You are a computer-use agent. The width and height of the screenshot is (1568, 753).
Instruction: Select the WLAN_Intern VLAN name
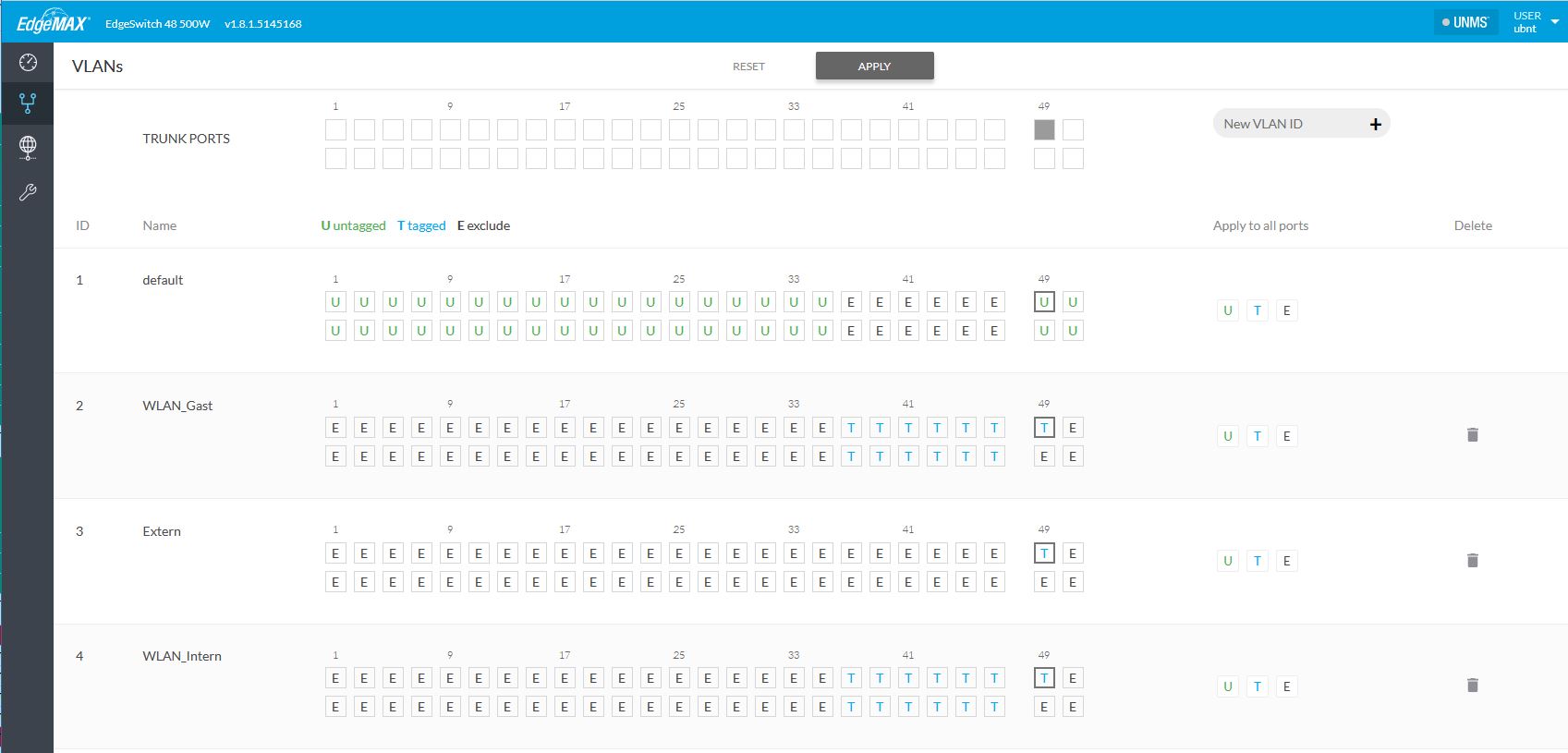coord(182,656)
